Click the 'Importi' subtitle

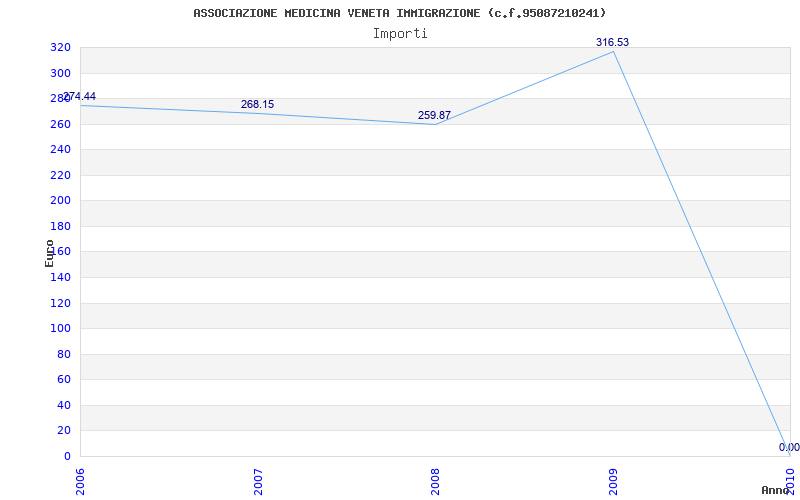[x=400, y=34]
